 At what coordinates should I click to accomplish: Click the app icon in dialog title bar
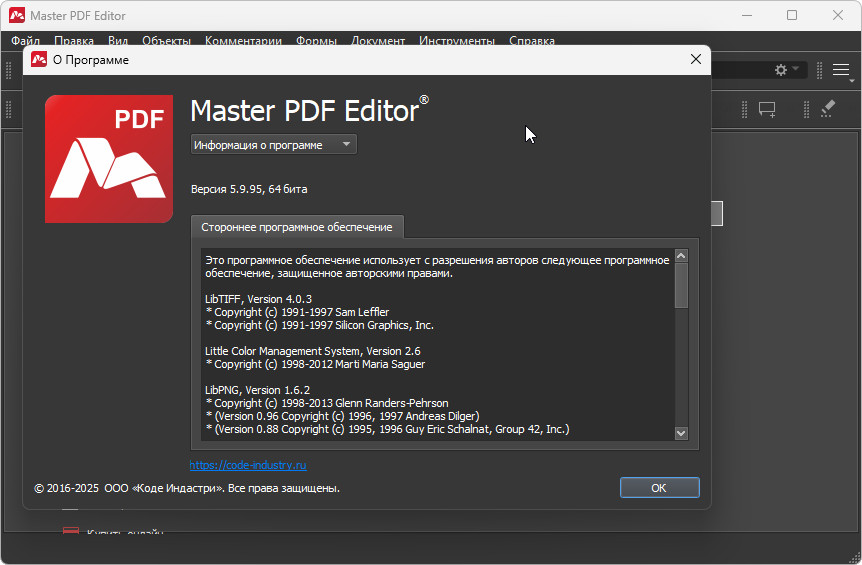coord(39,60)
